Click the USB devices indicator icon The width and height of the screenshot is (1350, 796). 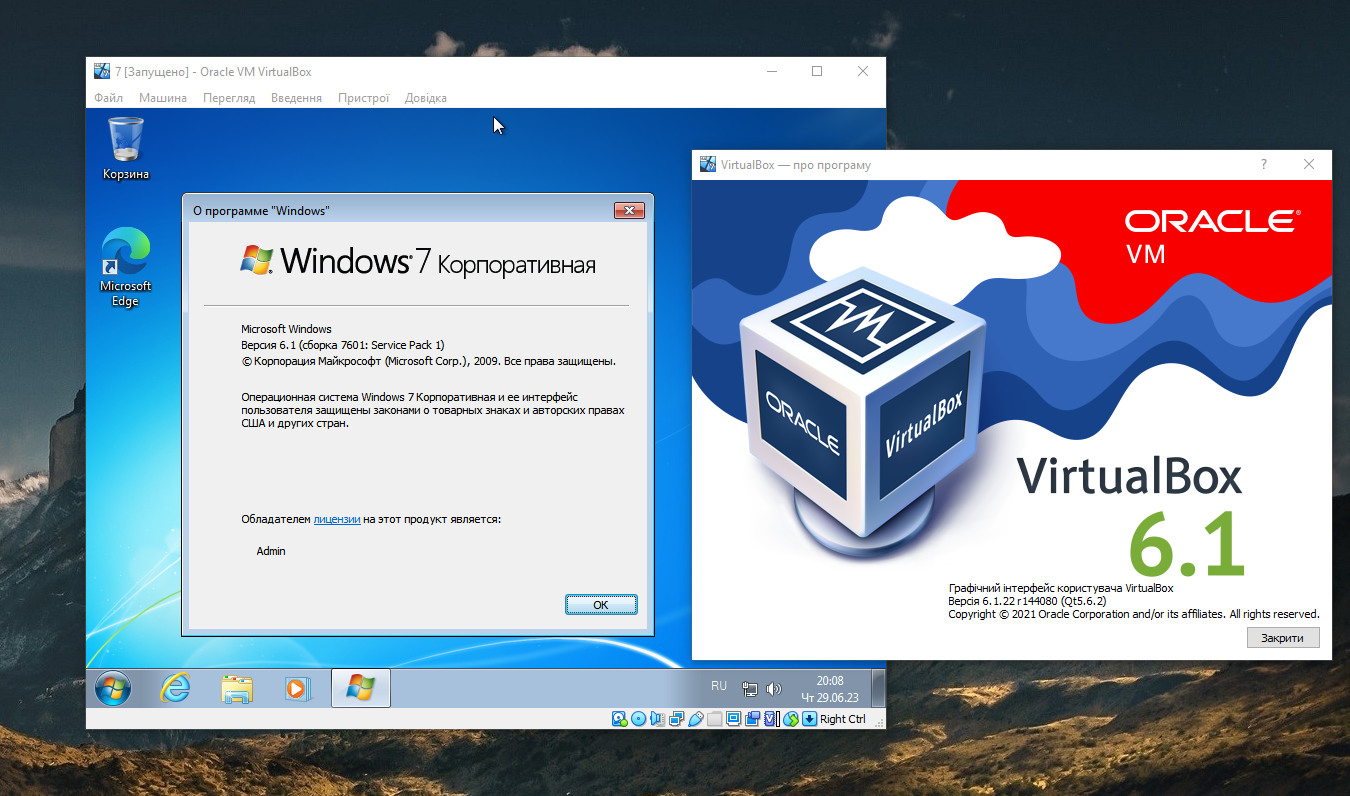point(695,718)
